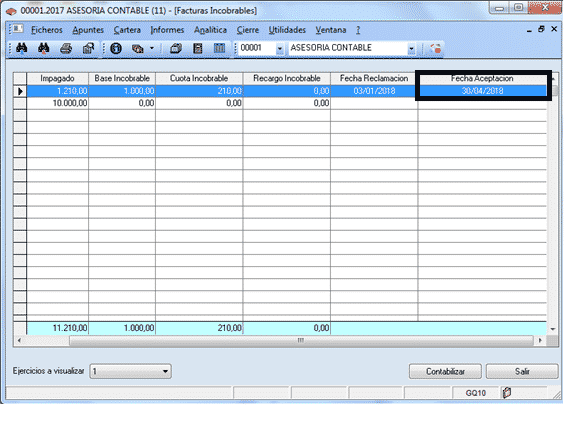Open the Ficheros menu
Screen dimensions: 565x423
tap(47, 30)
